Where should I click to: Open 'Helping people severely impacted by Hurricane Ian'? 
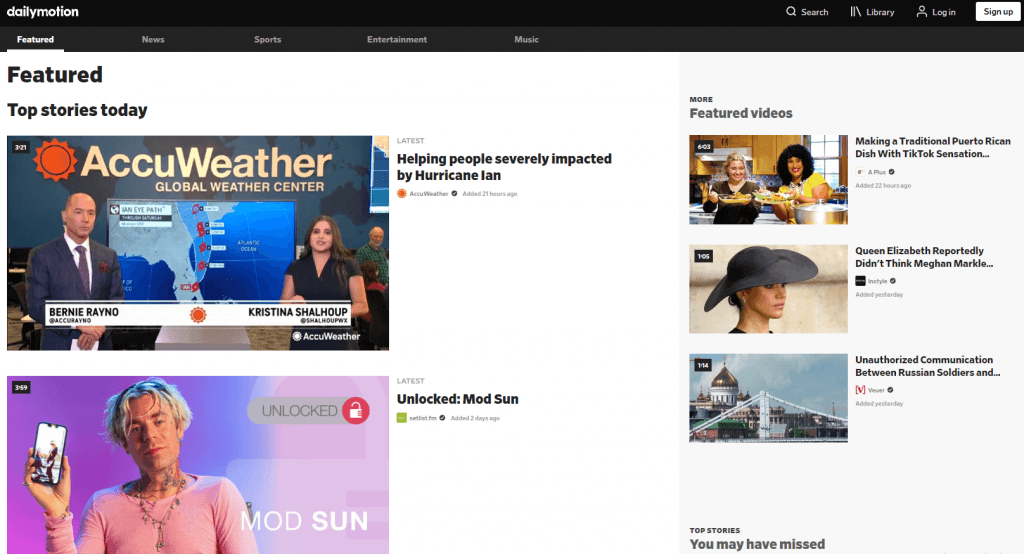click(x=504, y=167)
